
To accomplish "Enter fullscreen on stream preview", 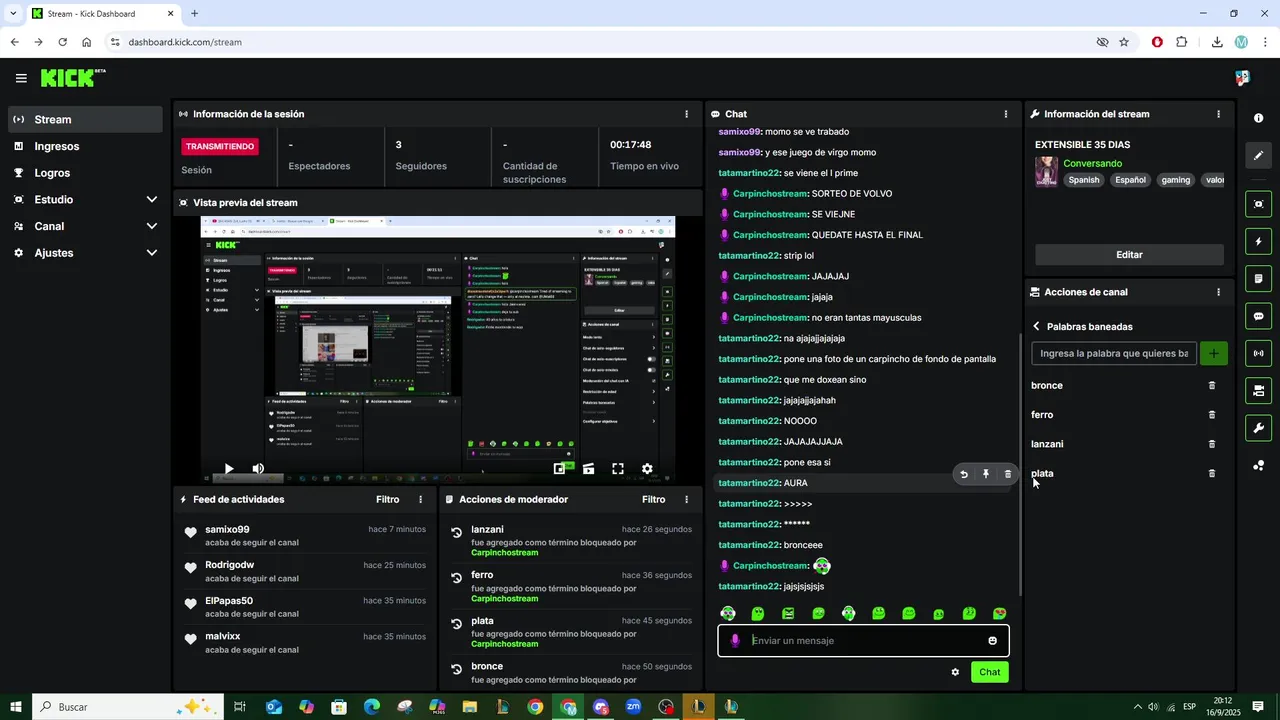I will click(618, 468).
